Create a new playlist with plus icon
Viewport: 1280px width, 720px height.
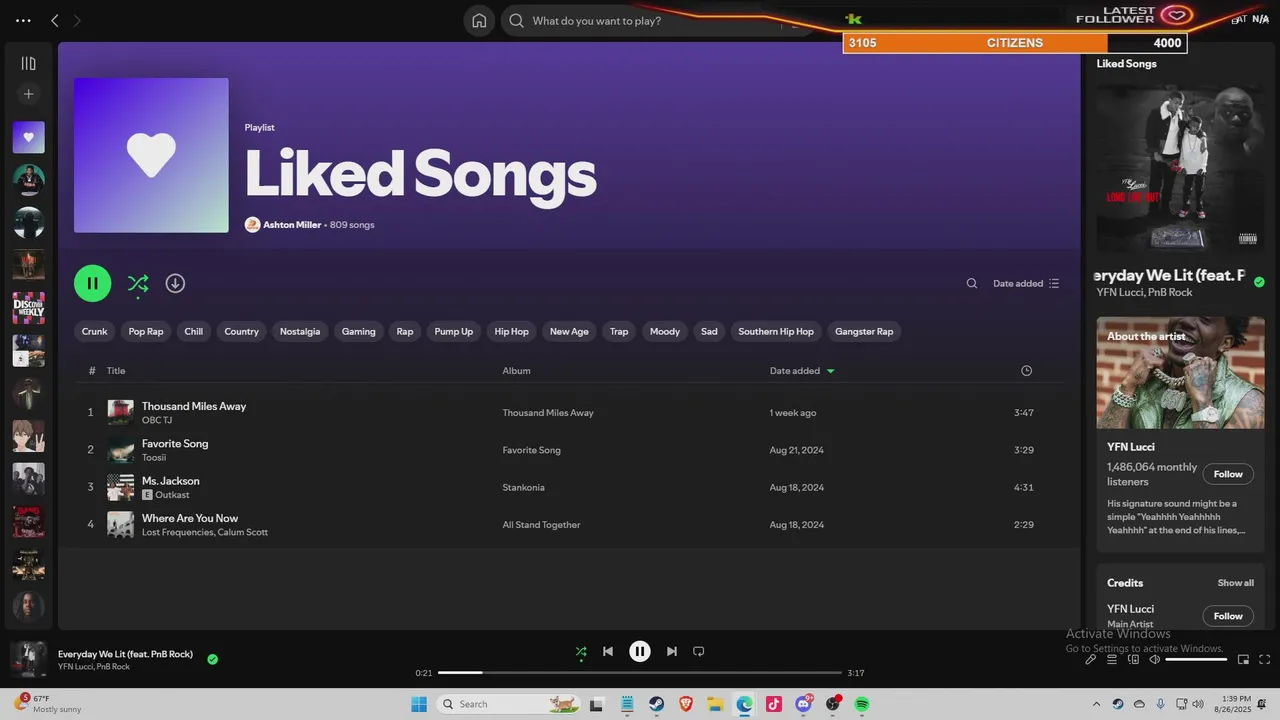pyautogui.click(x=28, y=94)
